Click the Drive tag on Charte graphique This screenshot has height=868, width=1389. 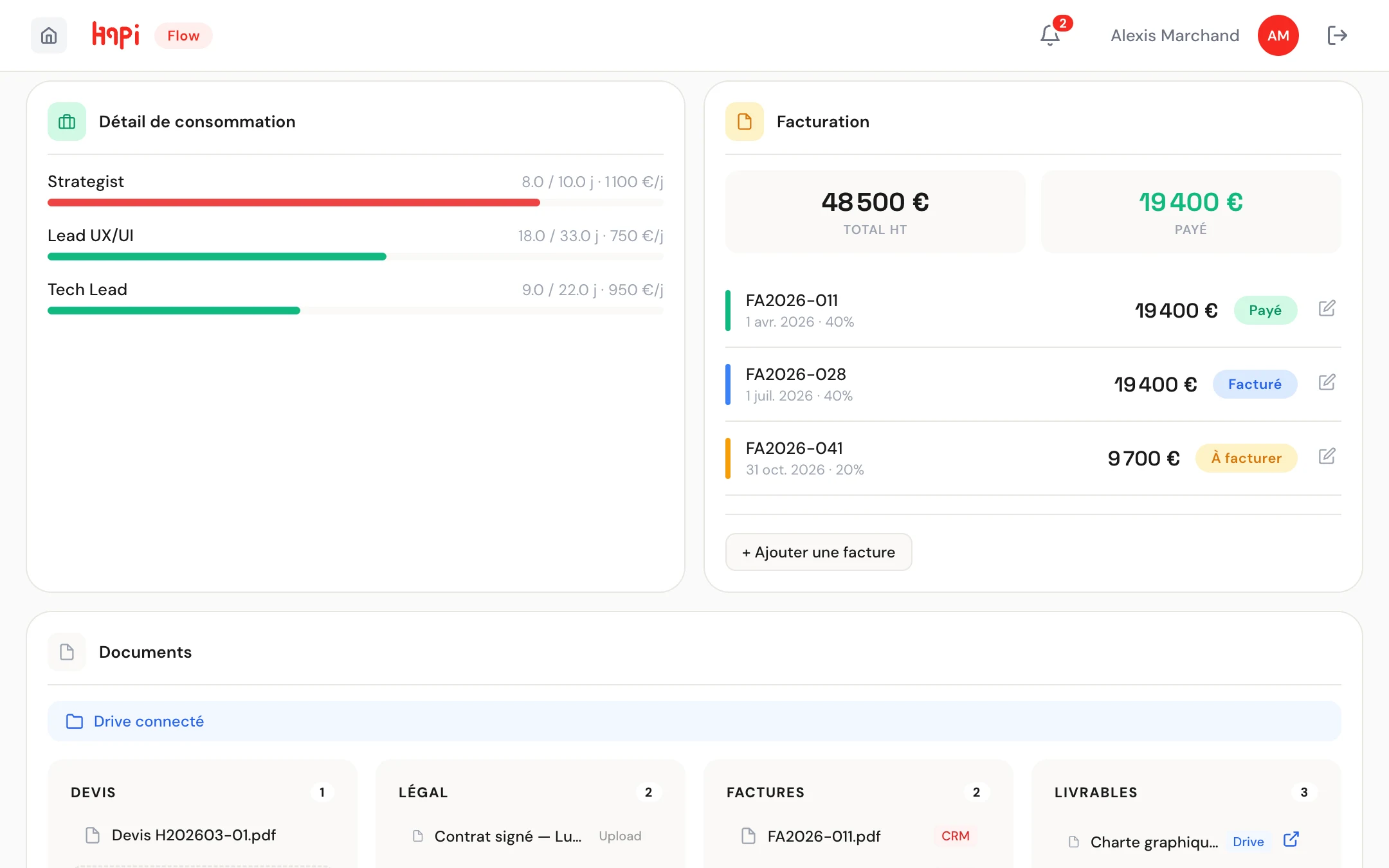pyautogui.click(x=1248, y=842)
